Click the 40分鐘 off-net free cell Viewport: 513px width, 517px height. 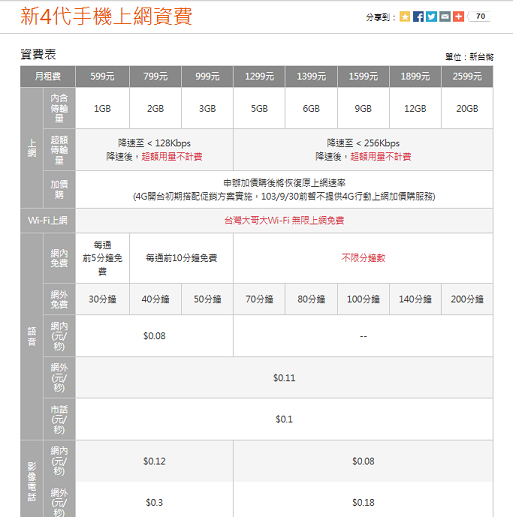pyautogui.click(x=155, y=299)
